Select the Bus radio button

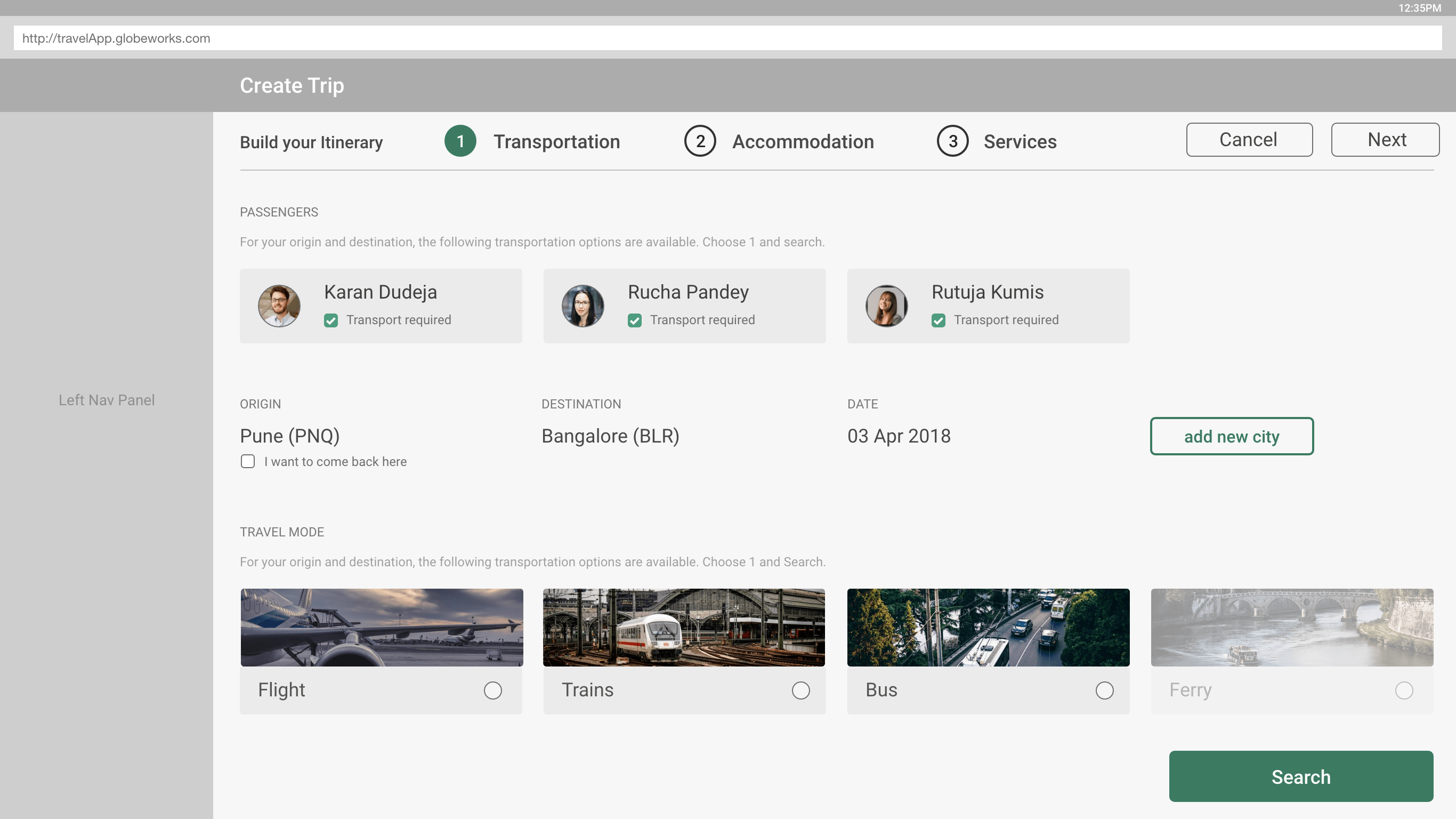(x=1104, y=690)
